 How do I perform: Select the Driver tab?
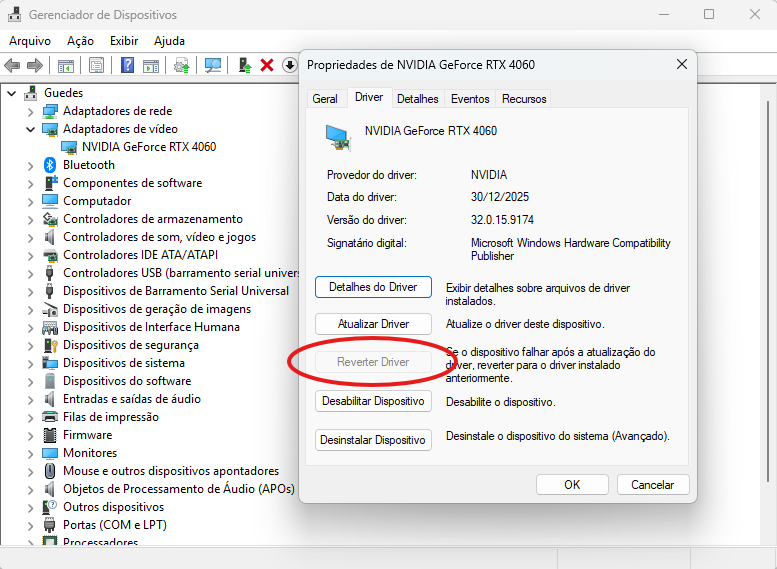[369, 97]
